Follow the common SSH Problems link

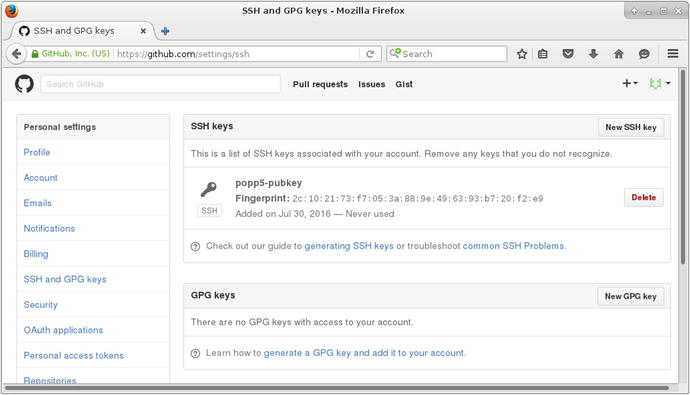(x=513, y=246)
